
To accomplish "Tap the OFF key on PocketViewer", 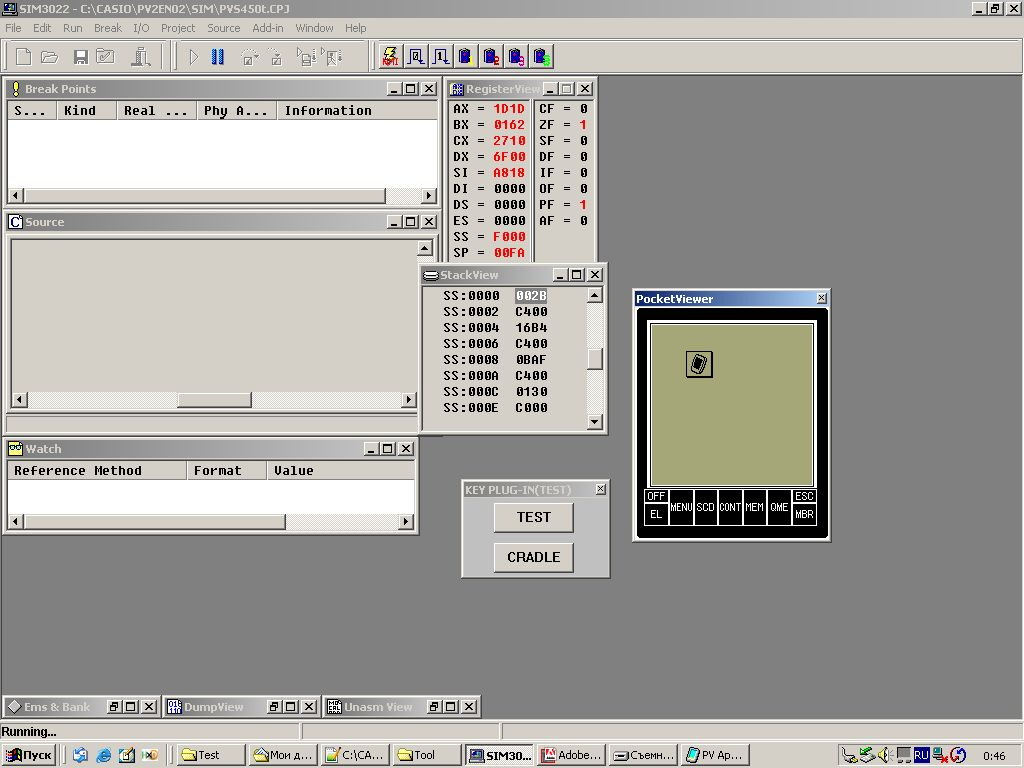I will click(x=656, y=496).
